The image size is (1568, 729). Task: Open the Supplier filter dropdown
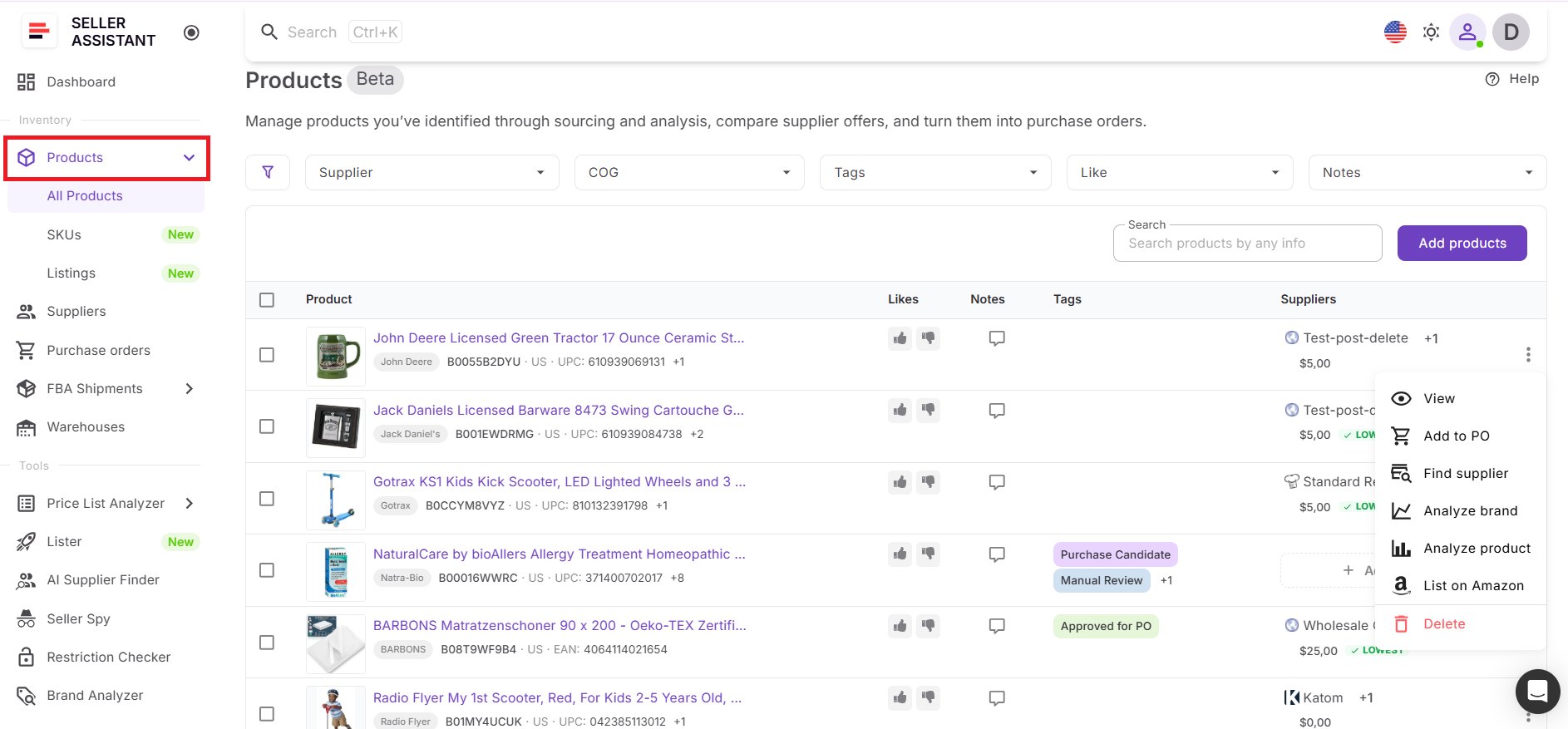click(431, 172)
